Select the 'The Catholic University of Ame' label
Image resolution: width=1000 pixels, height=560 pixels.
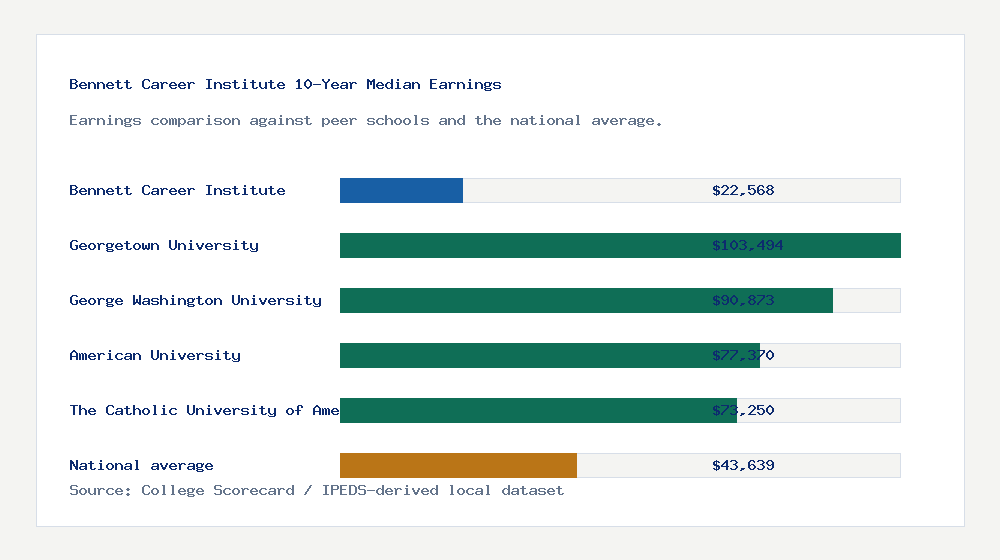(204, 410)
